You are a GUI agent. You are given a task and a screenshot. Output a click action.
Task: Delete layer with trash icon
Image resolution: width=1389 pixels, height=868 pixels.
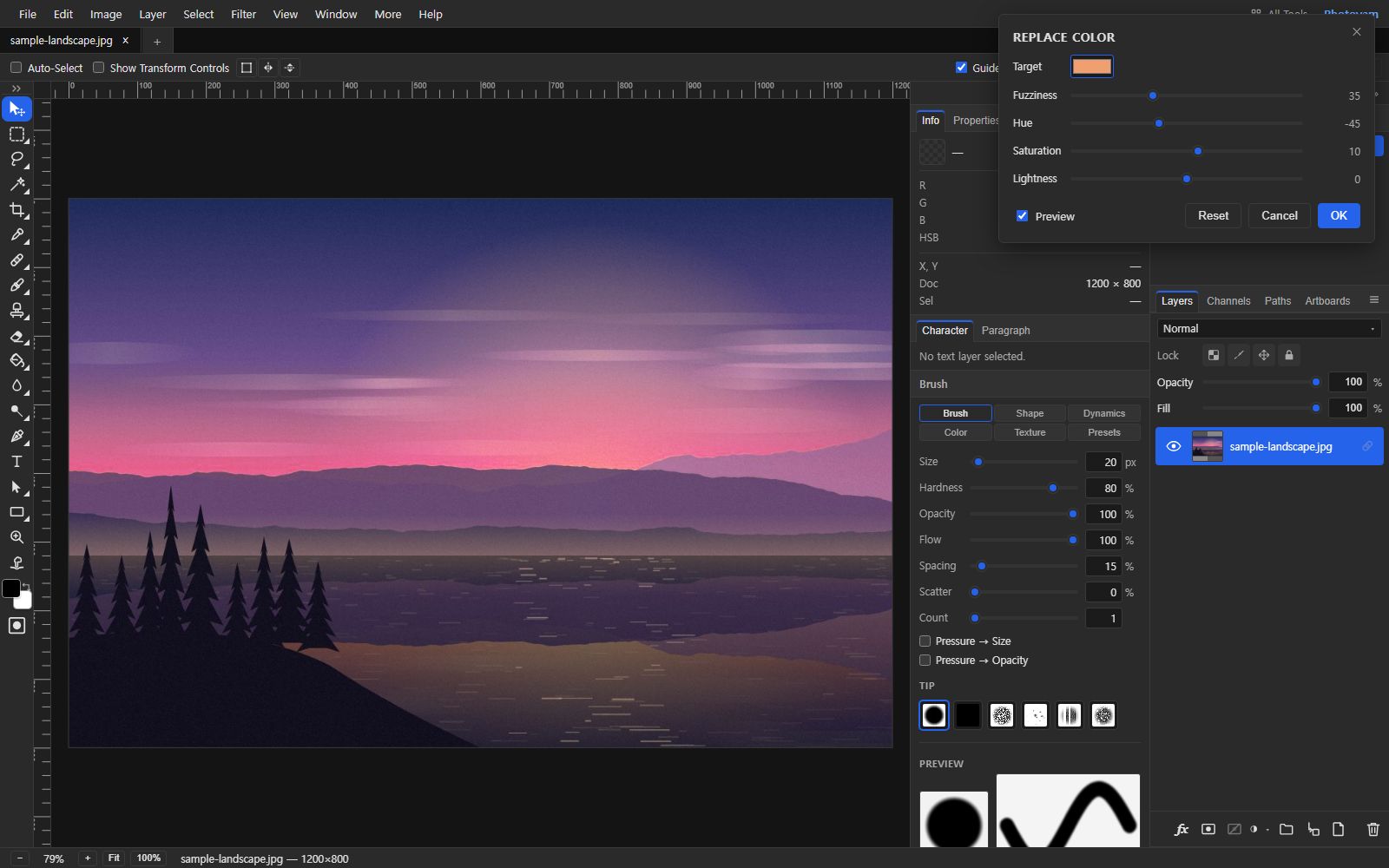(1373, 830)
